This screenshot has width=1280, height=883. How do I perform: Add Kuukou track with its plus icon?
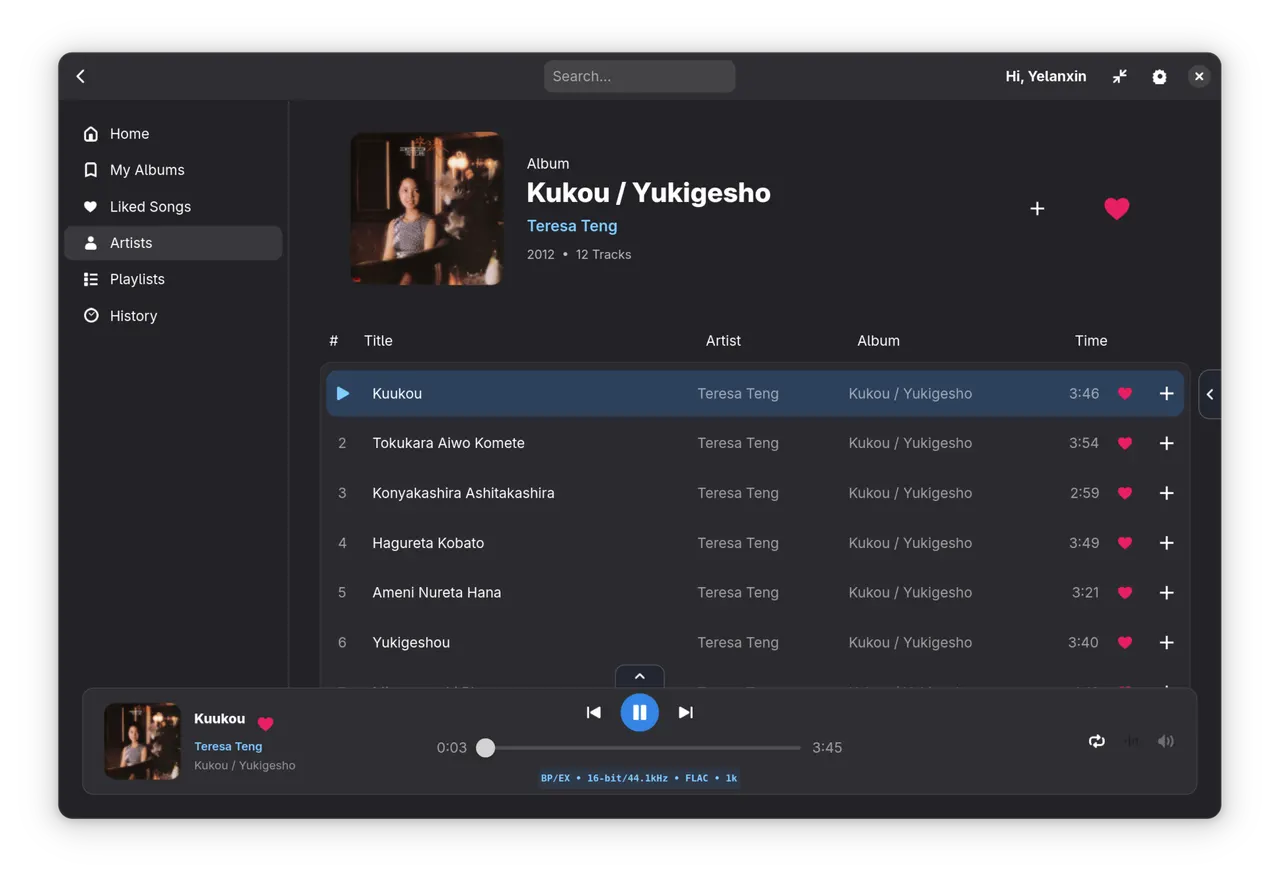tap(1166, 394)
